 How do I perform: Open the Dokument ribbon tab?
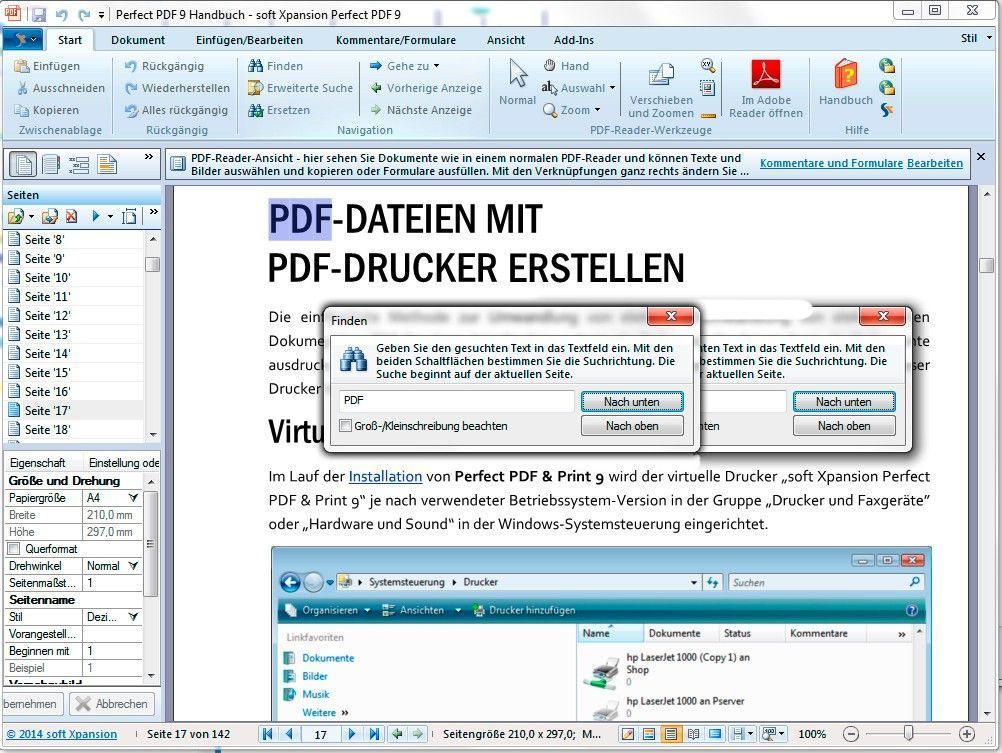(138, 40)
